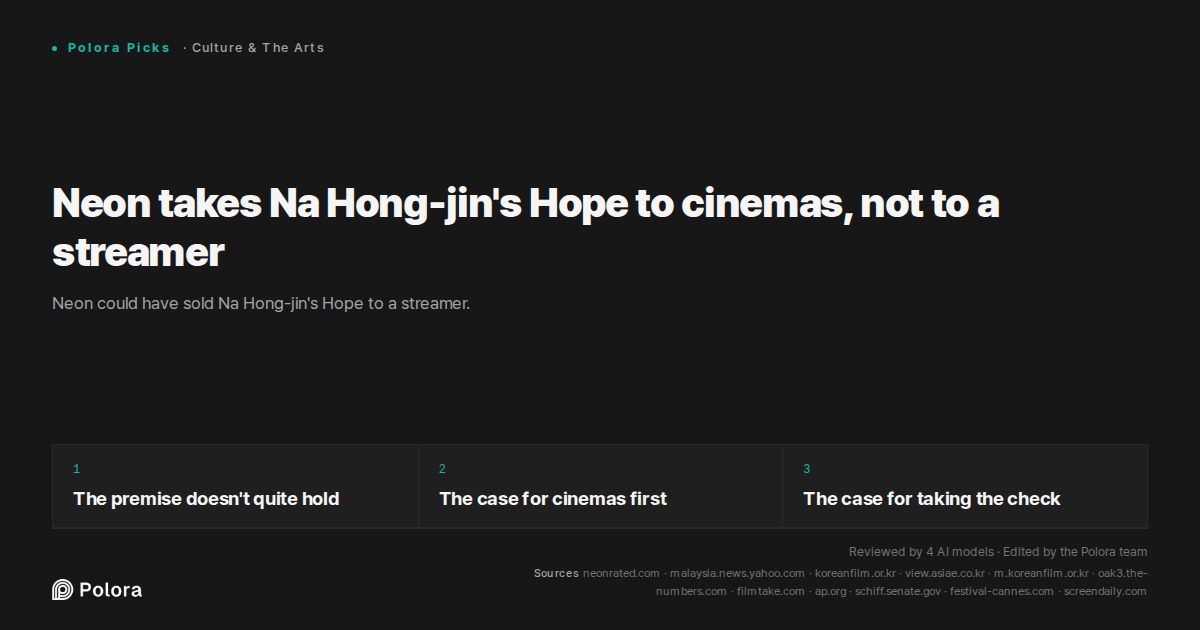Open the view.asiae.co.kr source

tap(944, 573)
